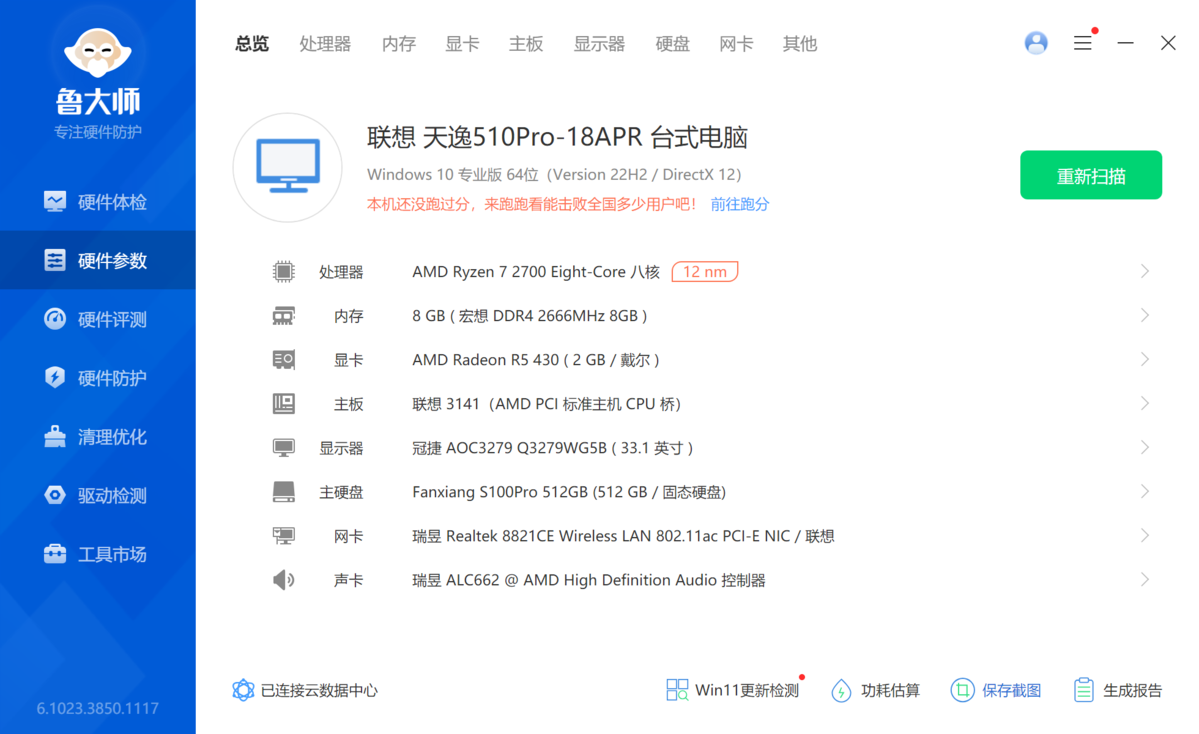Screen dimensions: 1199x734
Task: Click AMD Radeon R5 430 text
Action: tap(536, 360)
